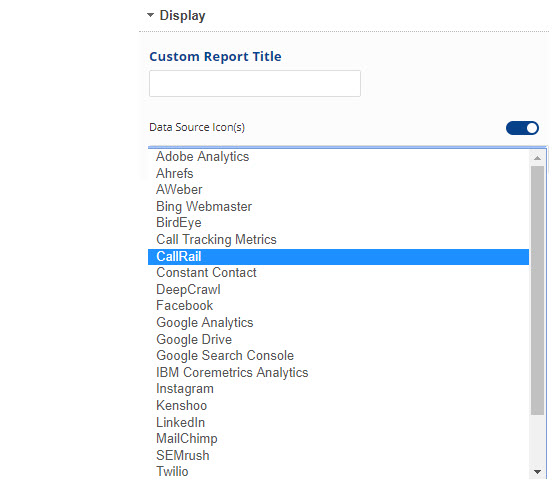Screen dimensions: 556x501
Task: Click the list scrollbar down arrow
Action: [x=537, y=472]
